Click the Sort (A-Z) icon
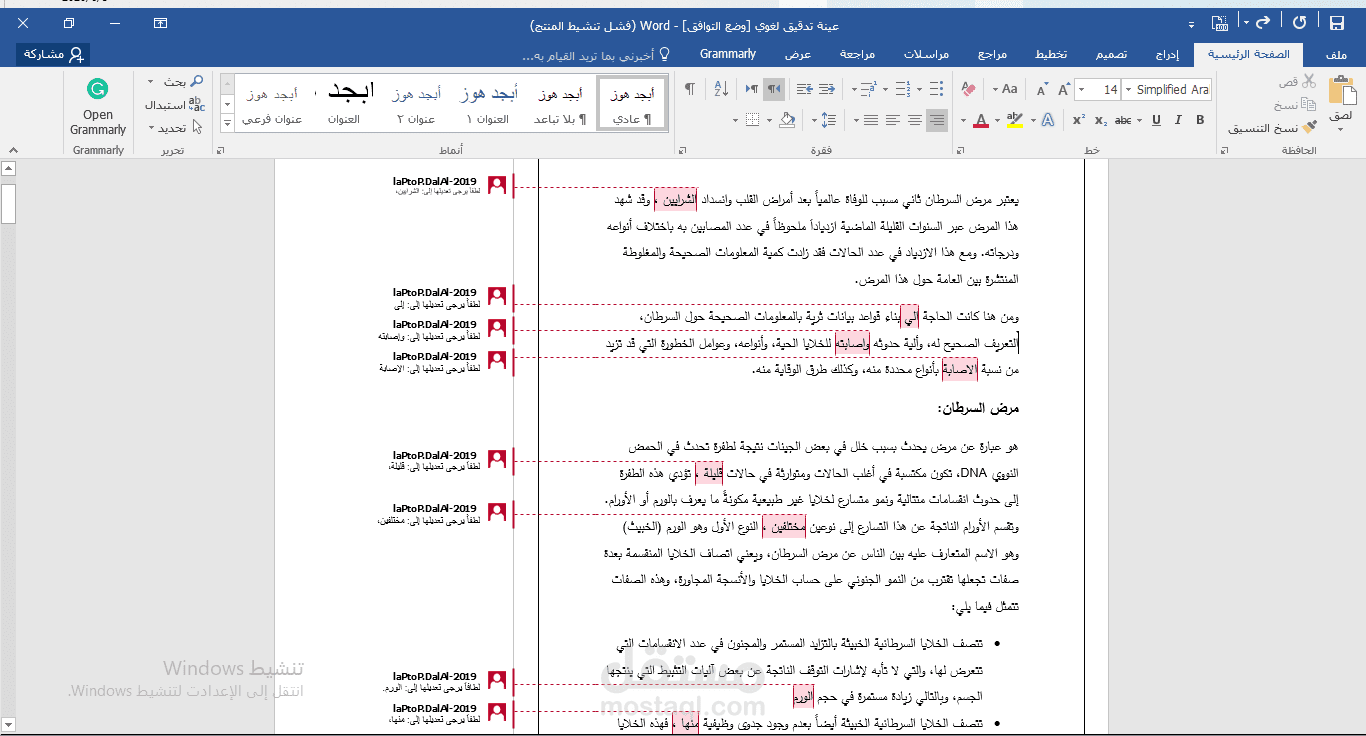Image resolution: width=1366 pixels, height=736 pixels. coord(721,89)
